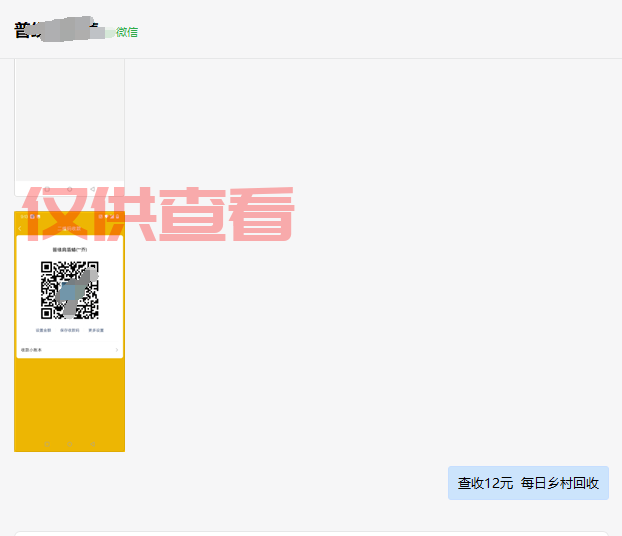Tap the circle home key in yellow screenshot
The width and height of the screenshot is (622, 536).
click(69, 444)
